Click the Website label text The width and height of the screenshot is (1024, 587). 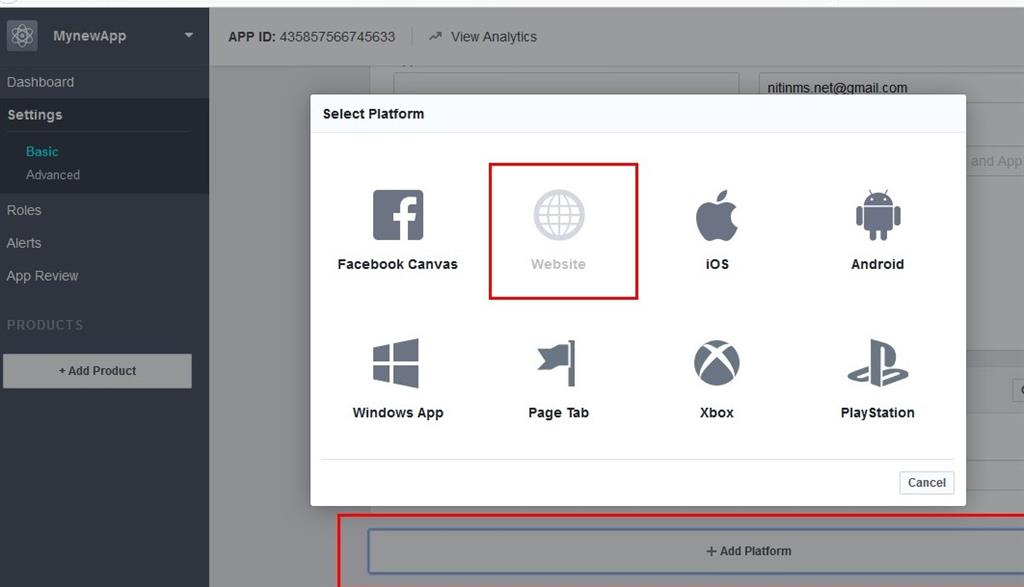click(558, 264)
